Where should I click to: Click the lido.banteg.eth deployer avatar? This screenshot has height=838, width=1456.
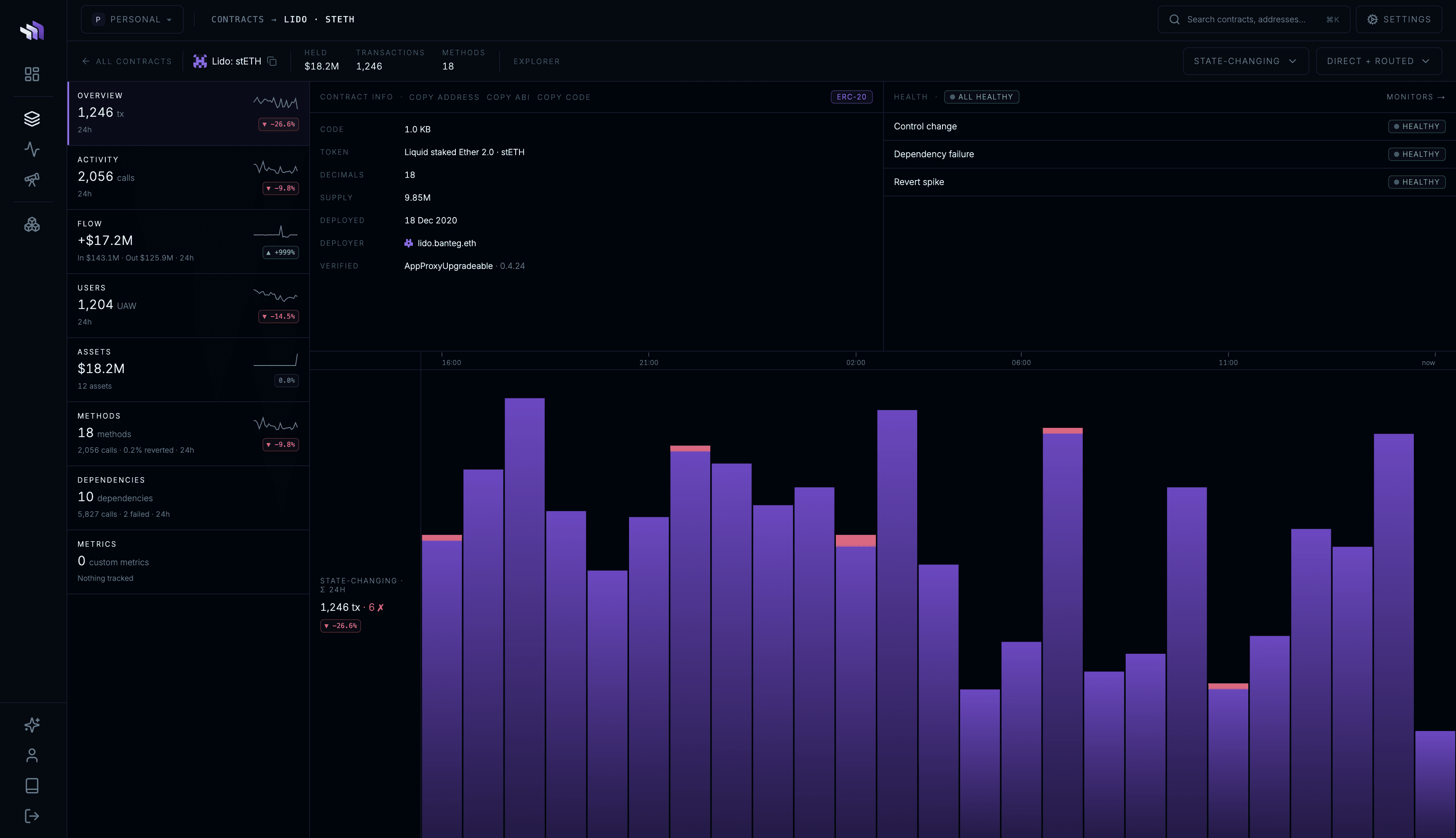(409, 243)
